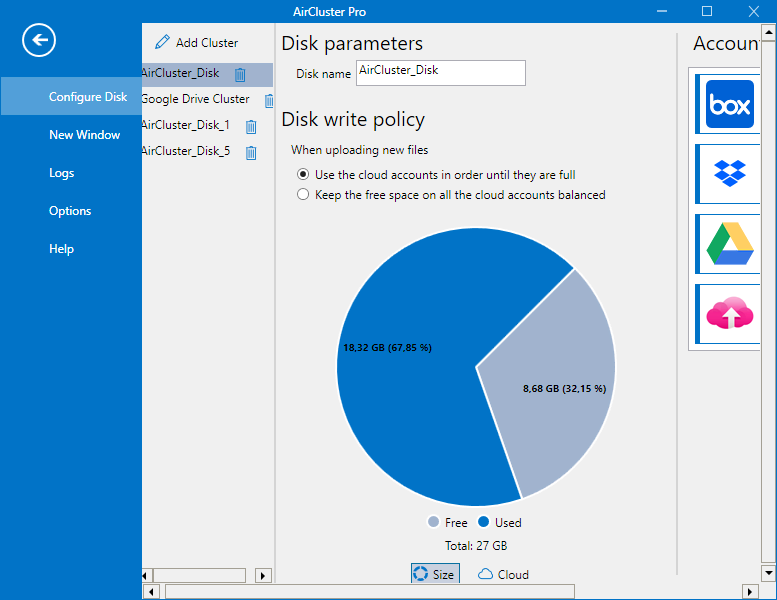
Task: Delete AirCluster_Disk_1 using its trash icon
Action: (251, 126)
